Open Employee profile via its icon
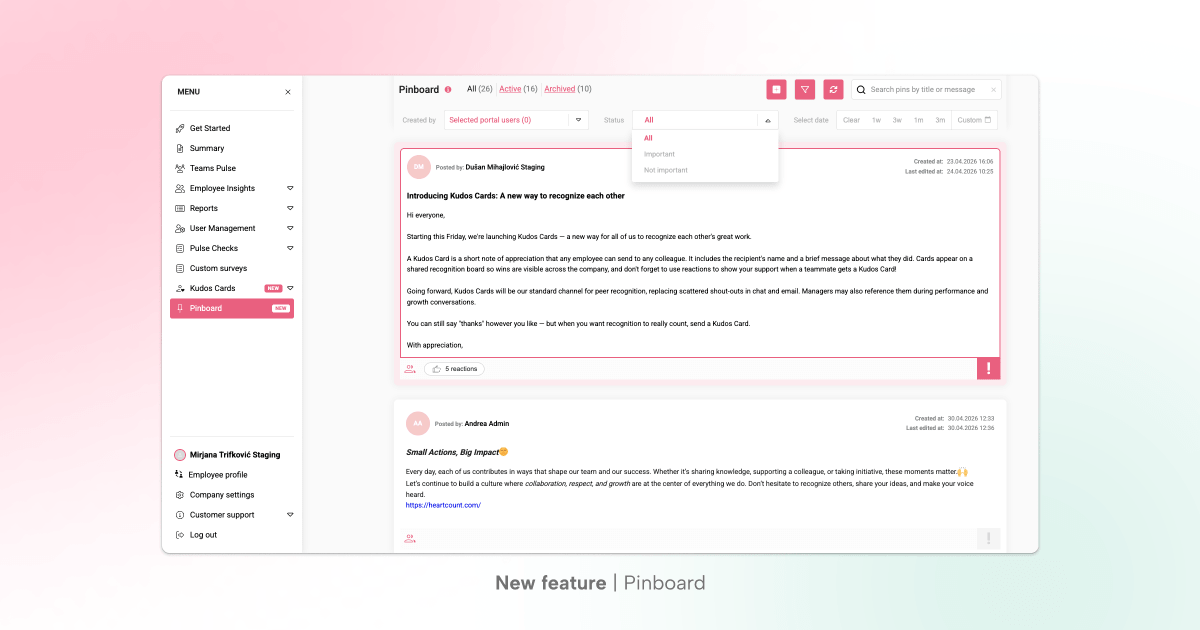The width and height of the screenshot is (1200, 630). point(180,475)
